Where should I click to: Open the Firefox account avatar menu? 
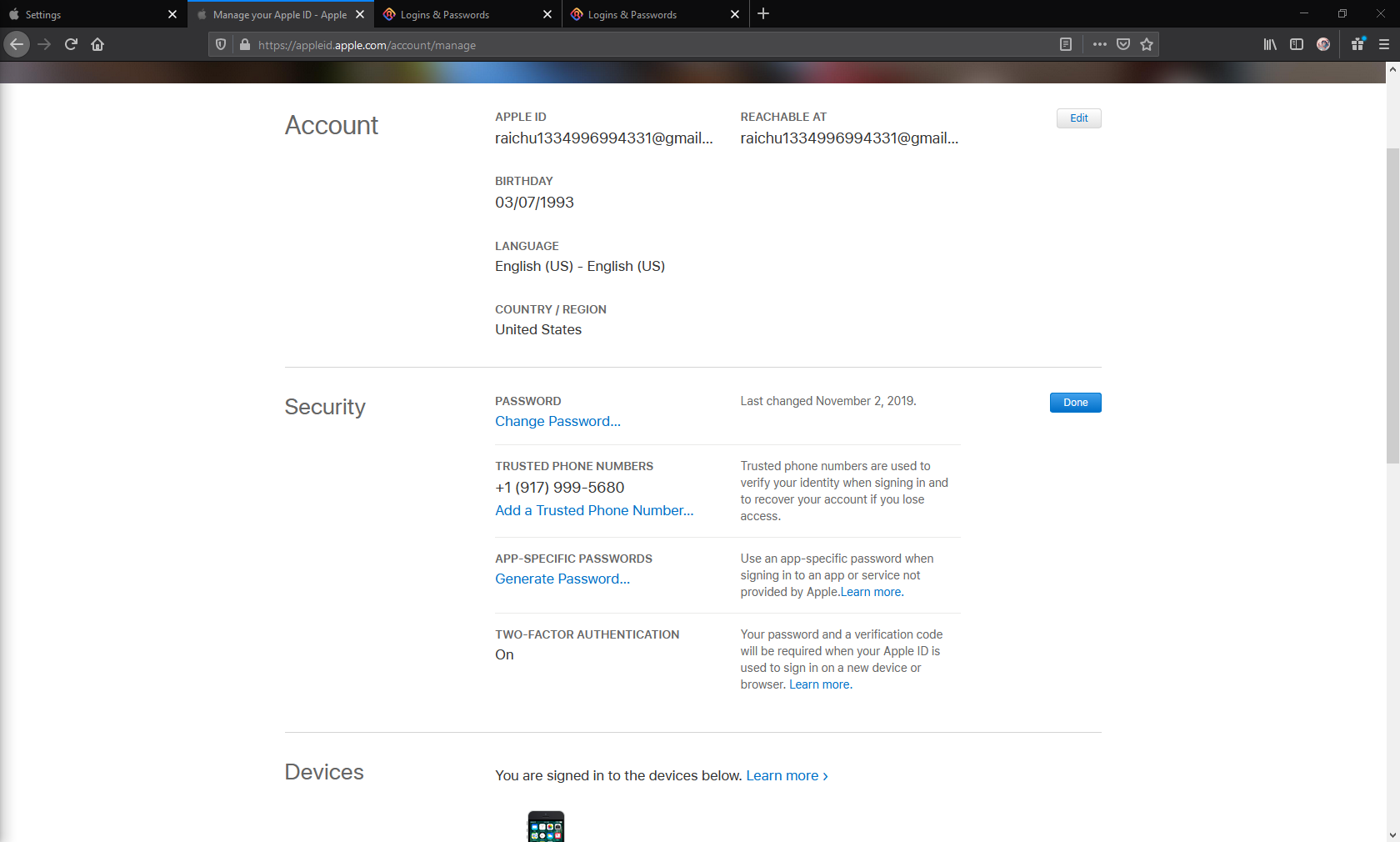[x=1323, y=44]
